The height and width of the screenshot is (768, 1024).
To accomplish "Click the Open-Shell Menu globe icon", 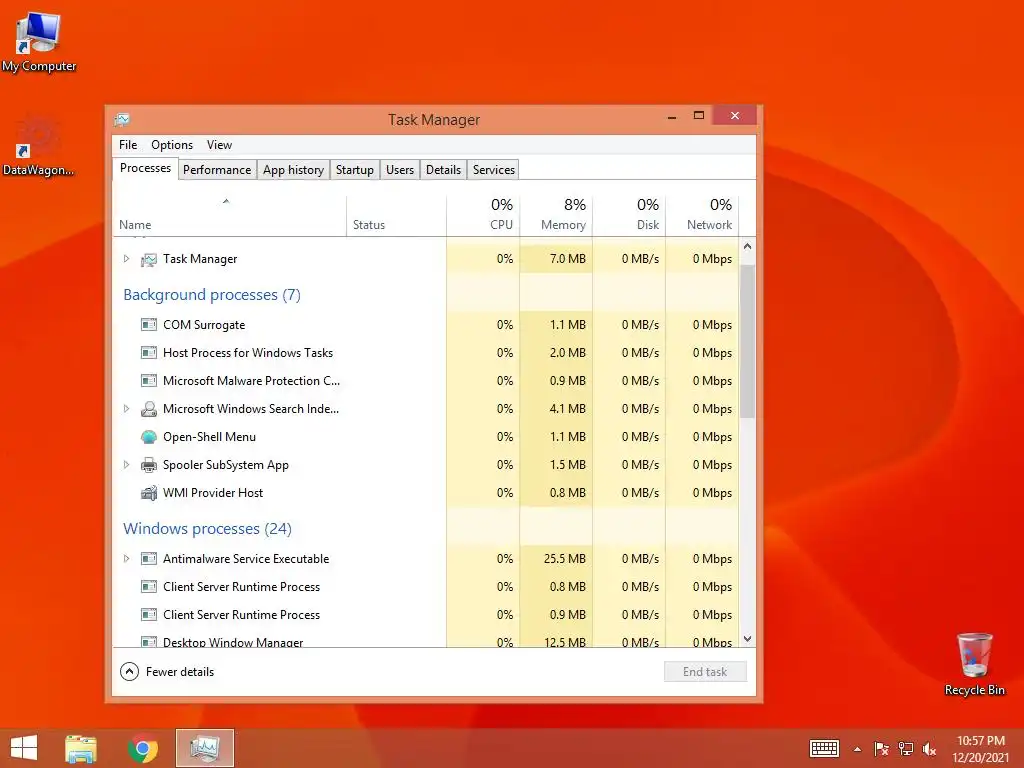I will pos(149,437).
